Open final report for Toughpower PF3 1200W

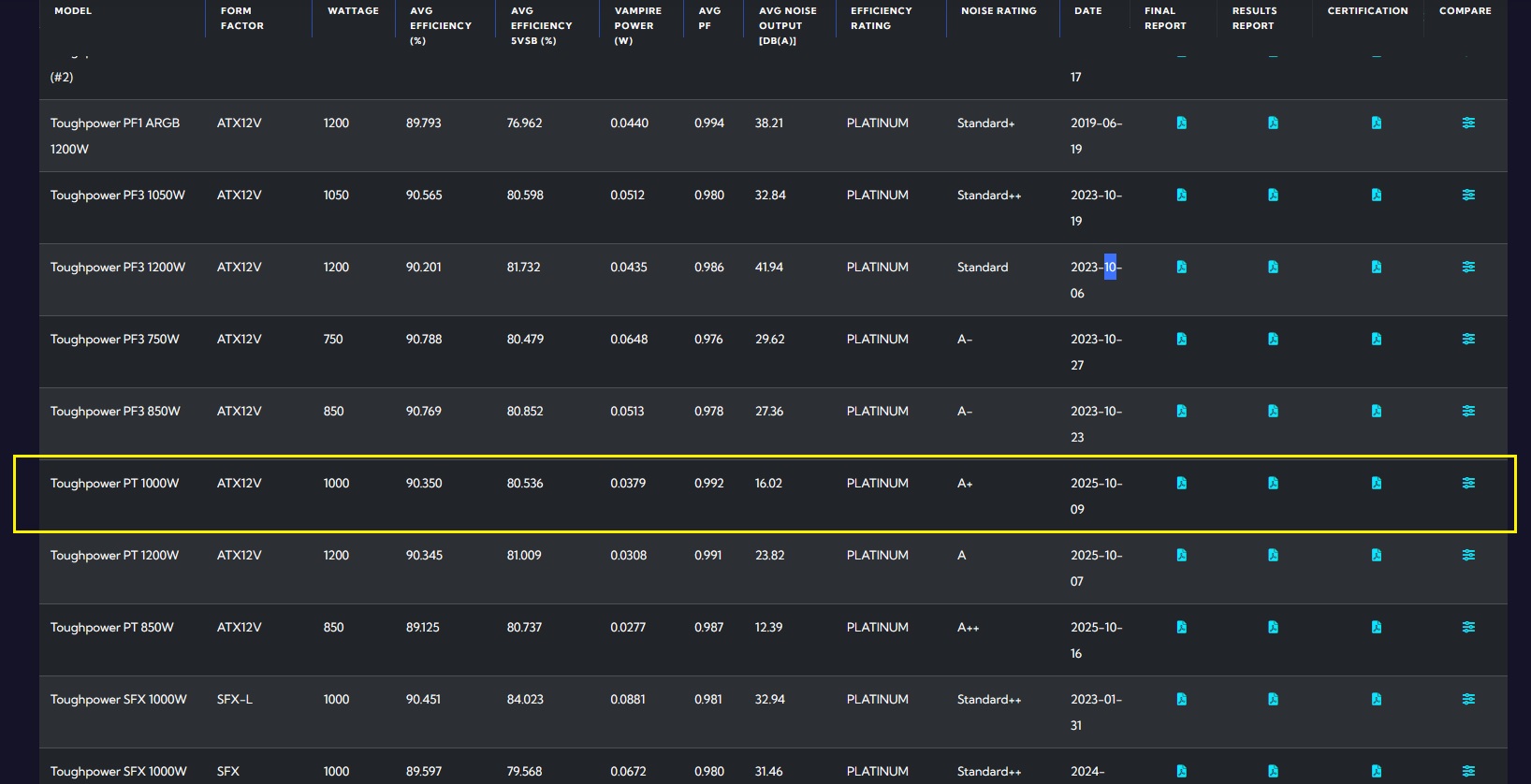pyautogui.click(x=1181, y=267)
